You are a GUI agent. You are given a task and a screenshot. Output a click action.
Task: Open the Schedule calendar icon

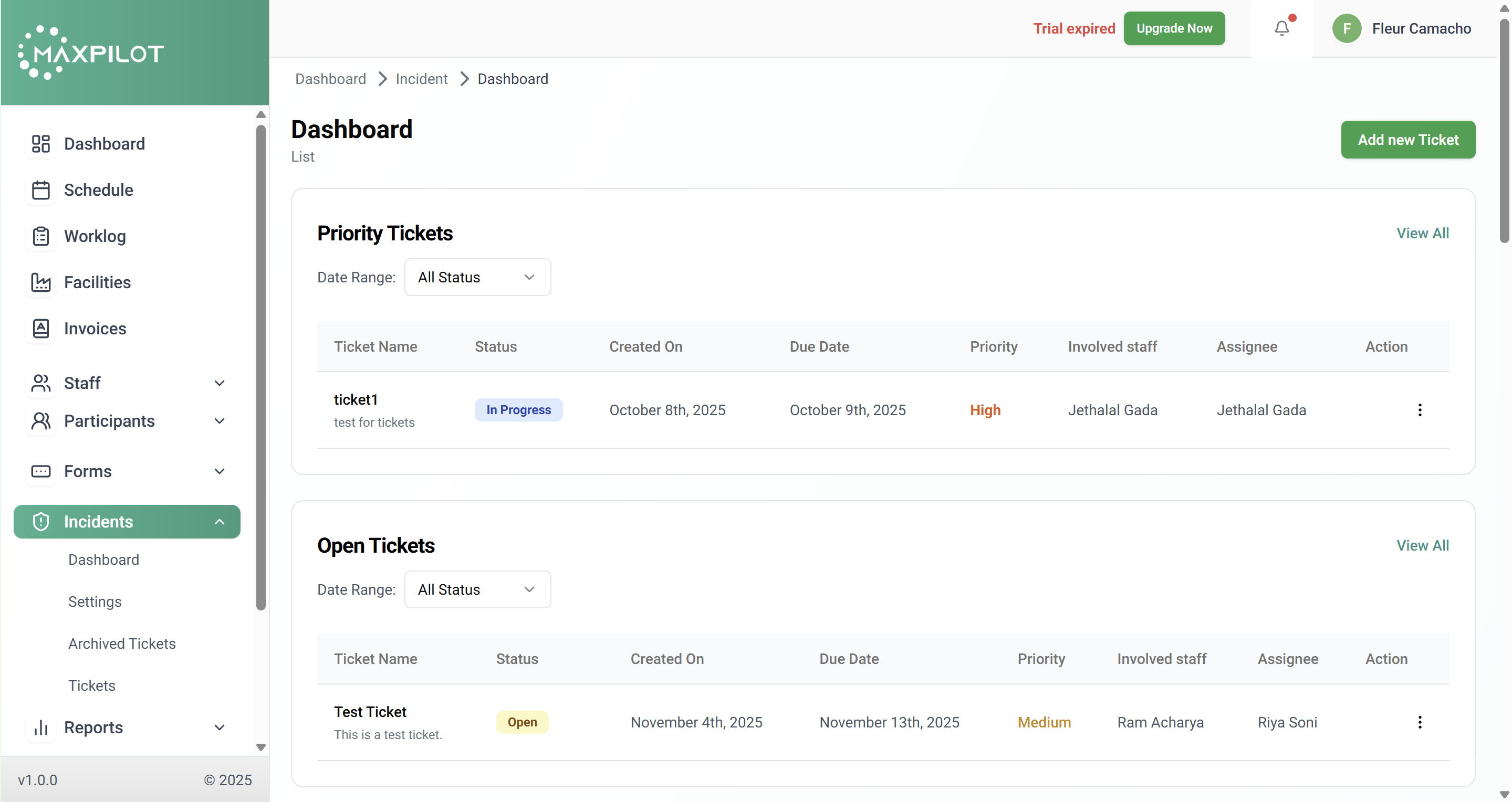[x=40, y=190]
